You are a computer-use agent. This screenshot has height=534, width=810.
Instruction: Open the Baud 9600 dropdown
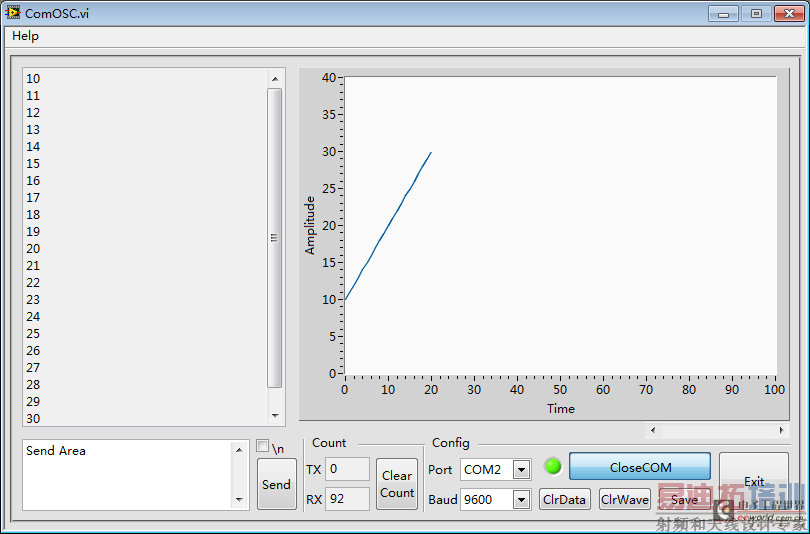[521, 499]
